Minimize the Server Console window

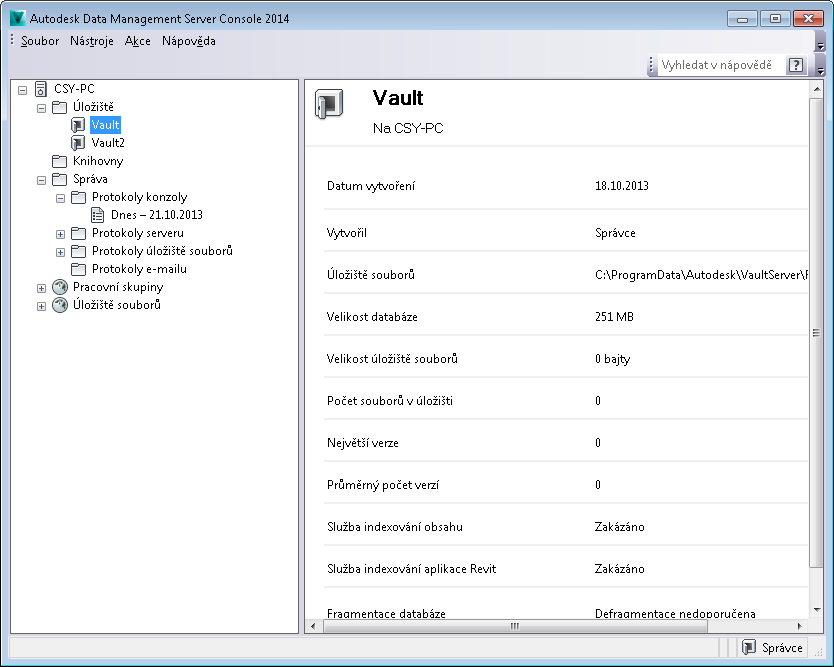point(743,19)
